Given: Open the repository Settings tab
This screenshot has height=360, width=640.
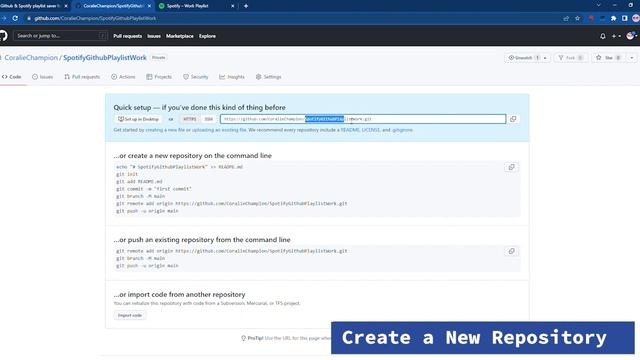Looking at the screenshot, I should [269, 77].
